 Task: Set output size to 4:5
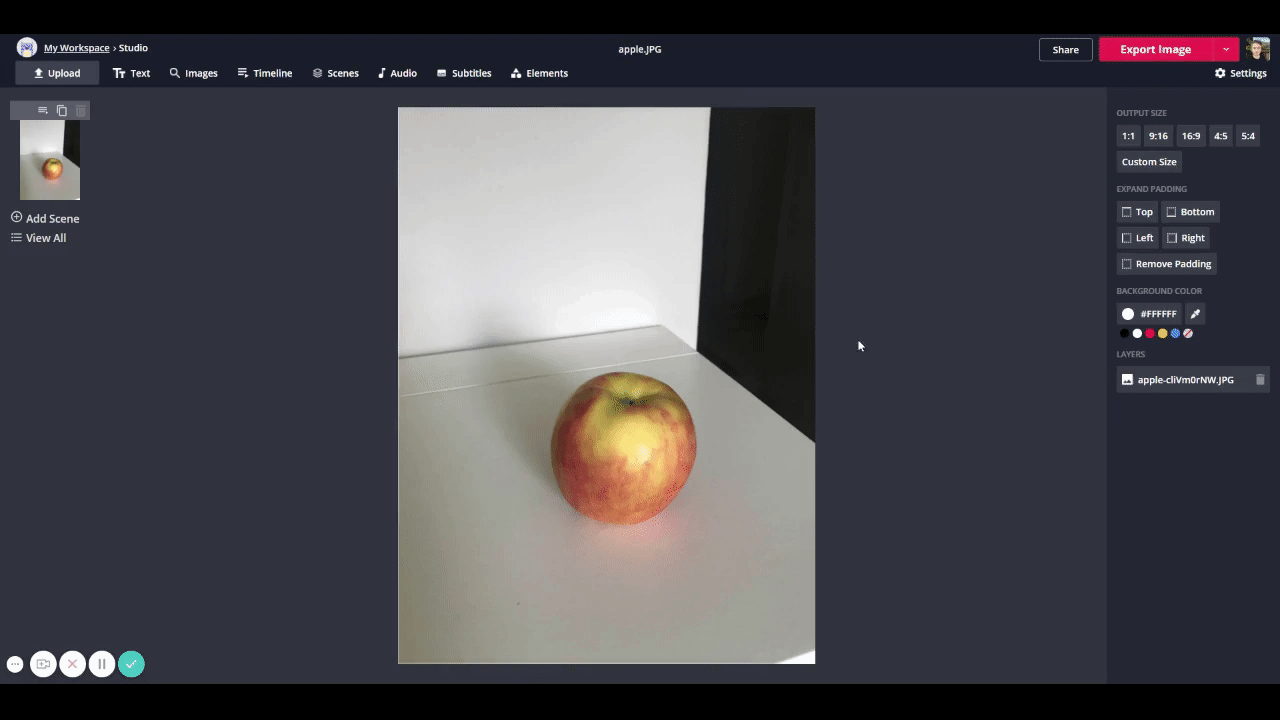(x=1221, y=136)
